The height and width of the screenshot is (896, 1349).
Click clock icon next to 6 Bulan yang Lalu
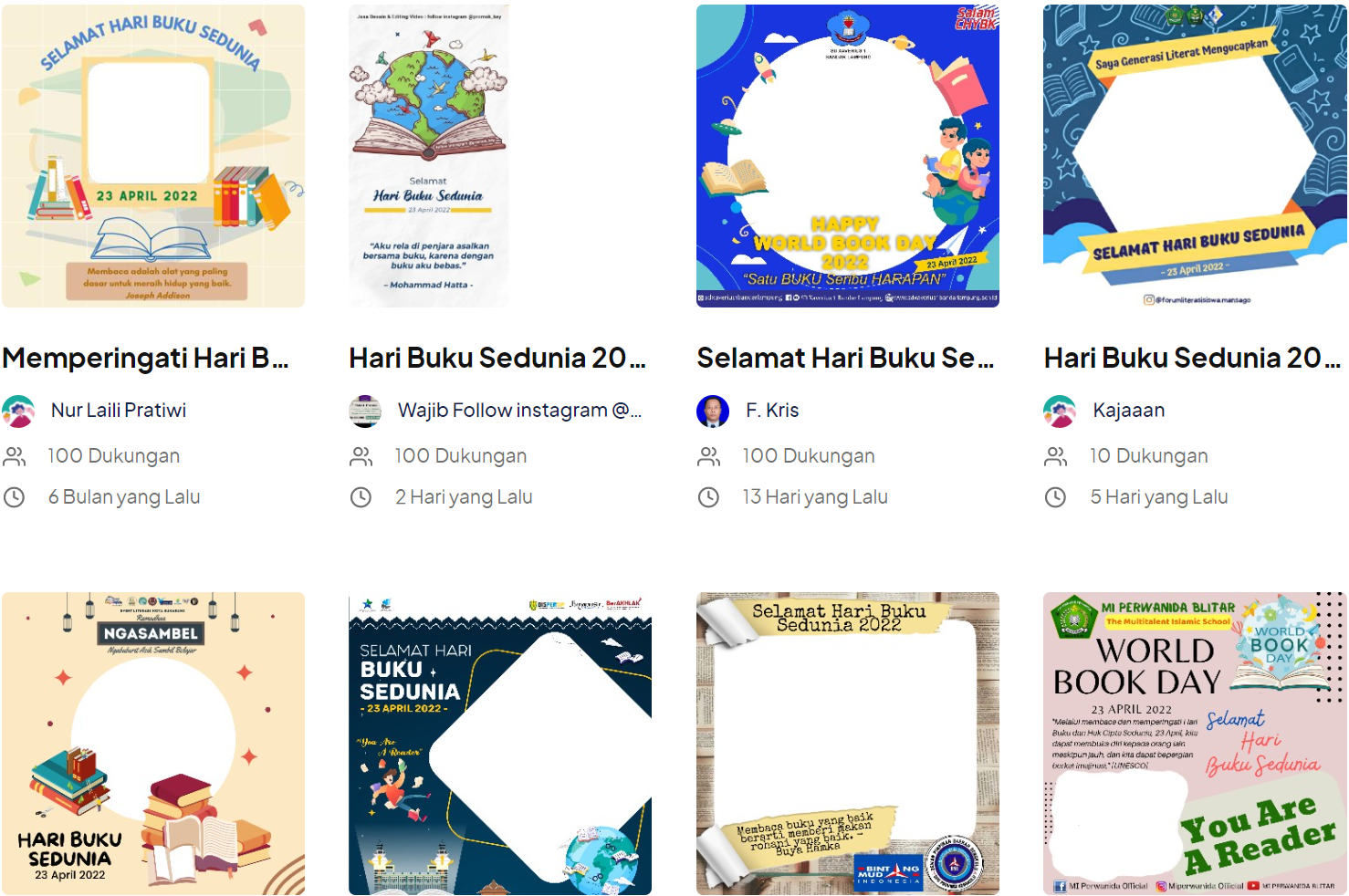15,497
